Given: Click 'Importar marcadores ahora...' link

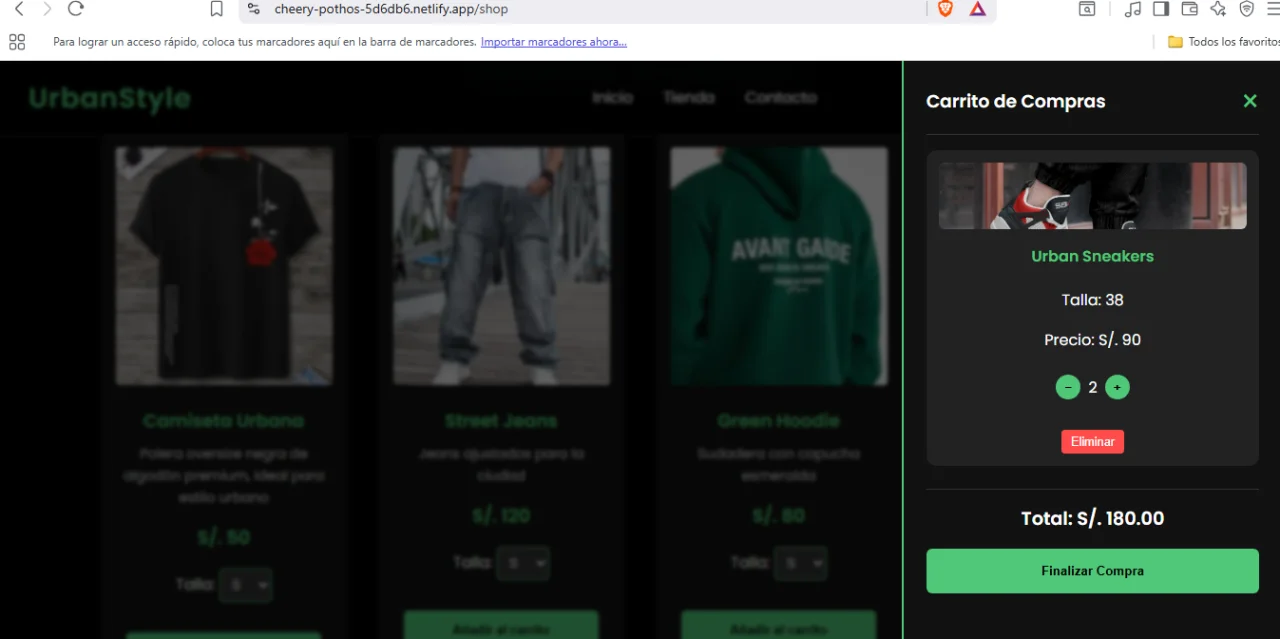Looking at the screenshot, I should pyautogui.click(x=553, y=42).
